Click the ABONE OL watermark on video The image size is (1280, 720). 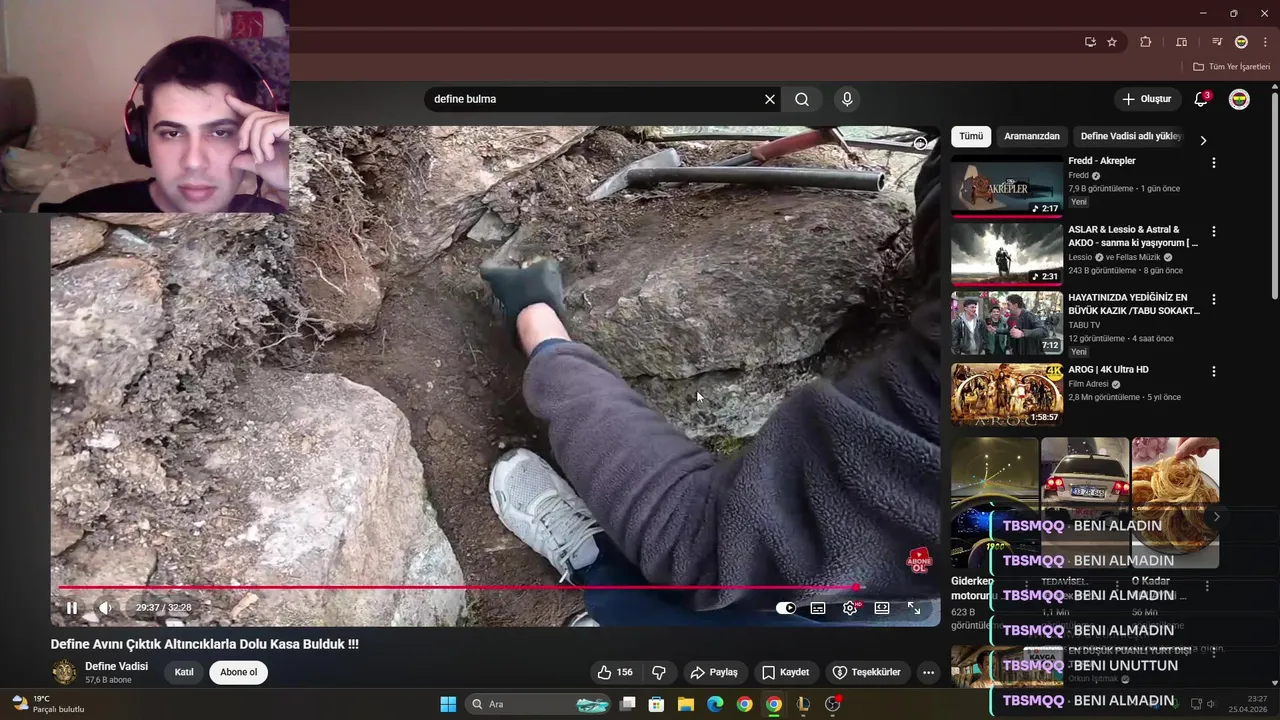click(919, 560)
